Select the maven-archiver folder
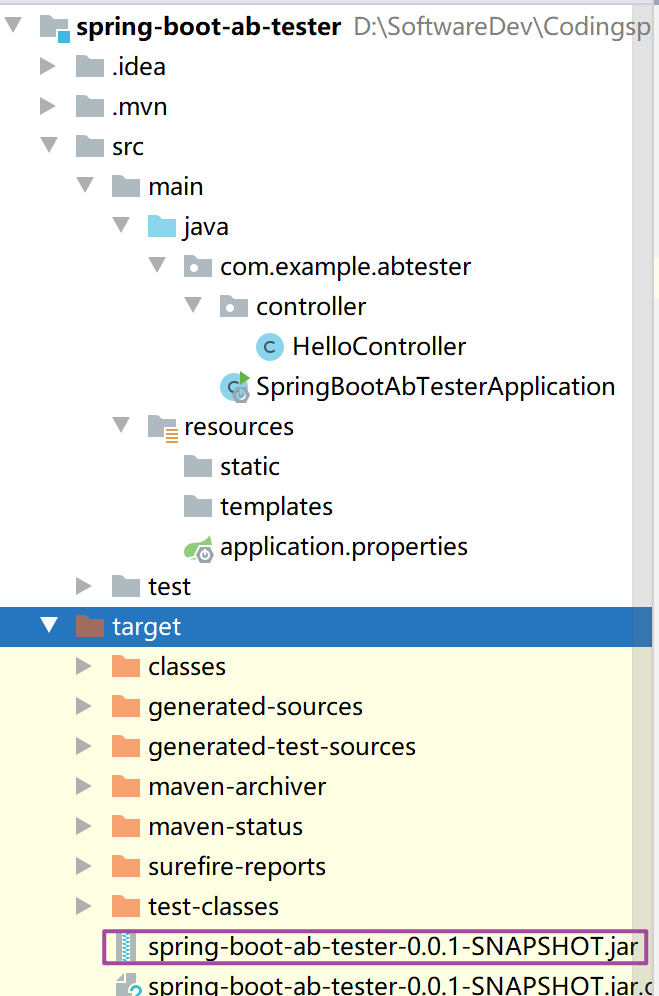 point(237,787)
